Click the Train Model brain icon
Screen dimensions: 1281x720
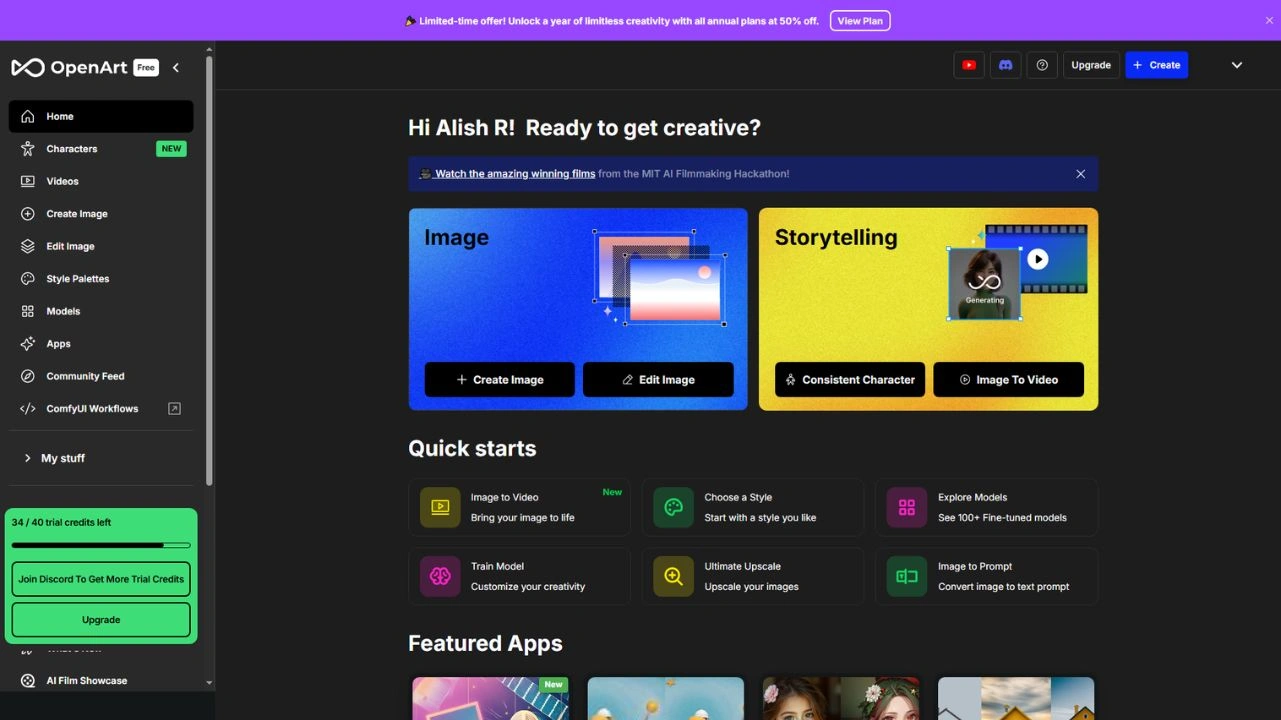(x=440, y=576)
